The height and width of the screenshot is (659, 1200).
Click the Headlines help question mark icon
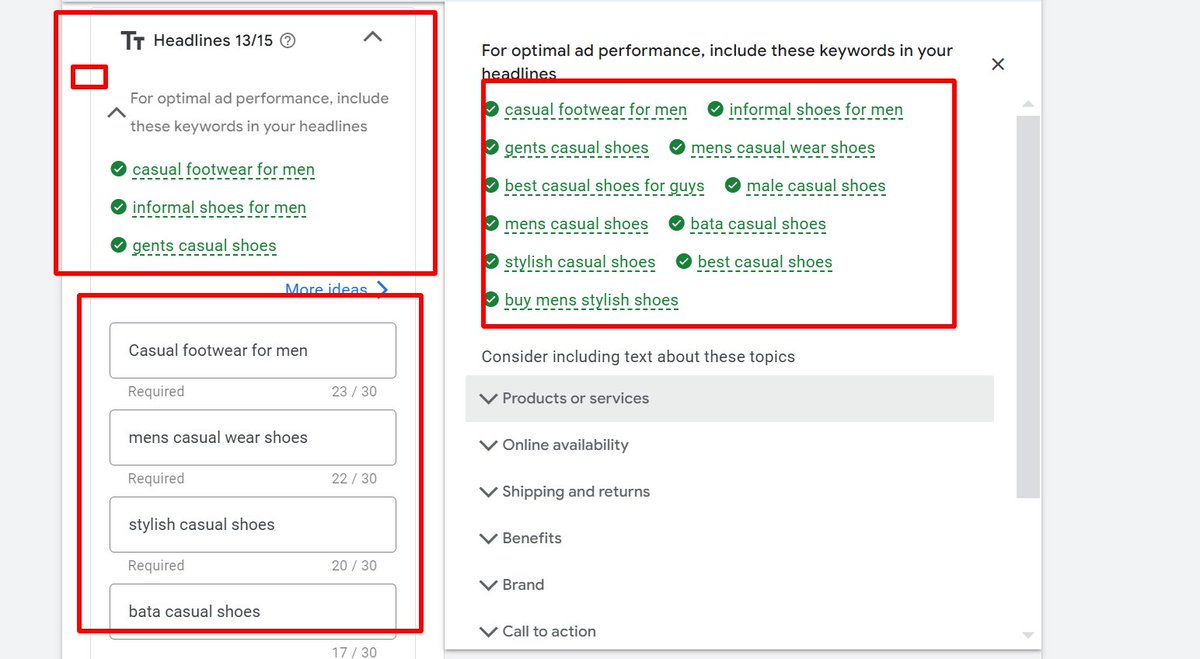tap(288, 41)
